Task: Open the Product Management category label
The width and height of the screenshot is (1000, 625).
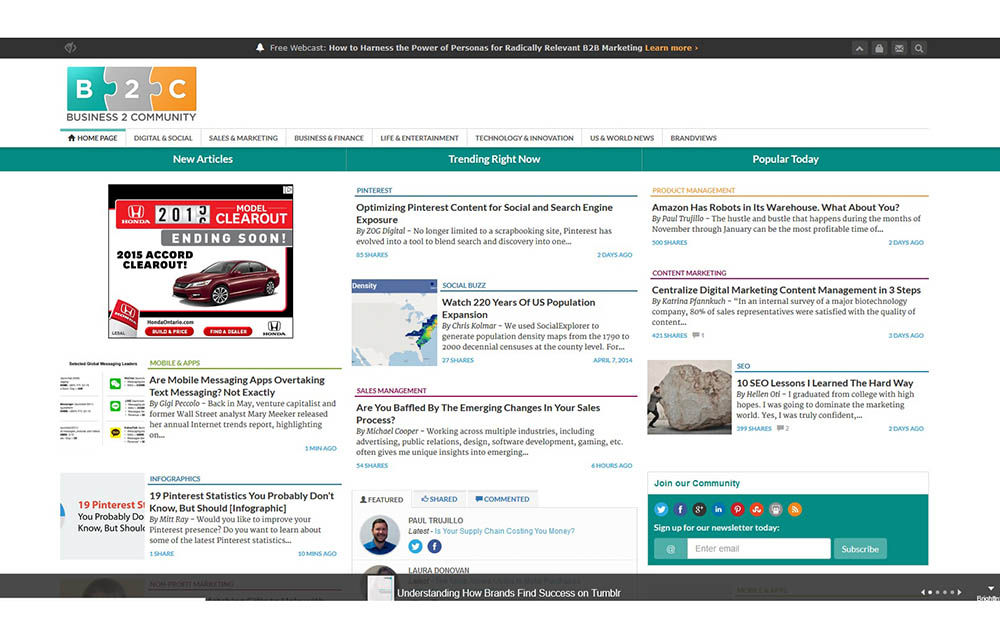Action: 693,191
